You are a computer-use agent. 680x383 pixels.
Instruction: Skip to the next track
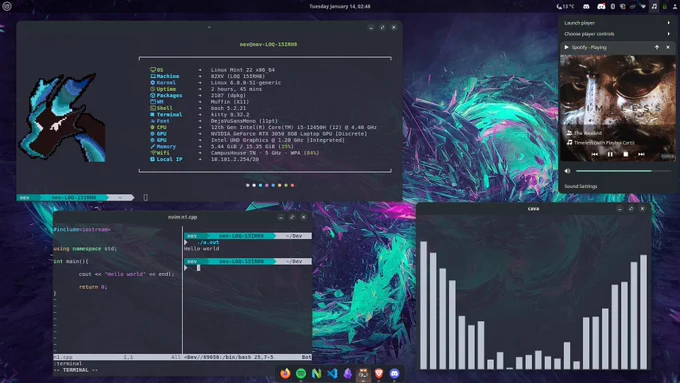[641, 154]
